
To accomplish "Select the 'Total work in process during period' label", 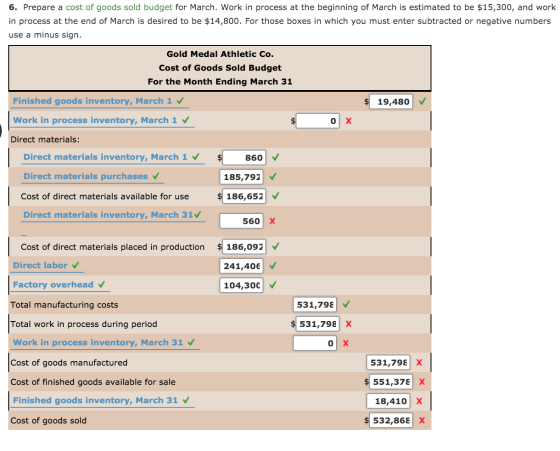I will click(x=84, y=324).
